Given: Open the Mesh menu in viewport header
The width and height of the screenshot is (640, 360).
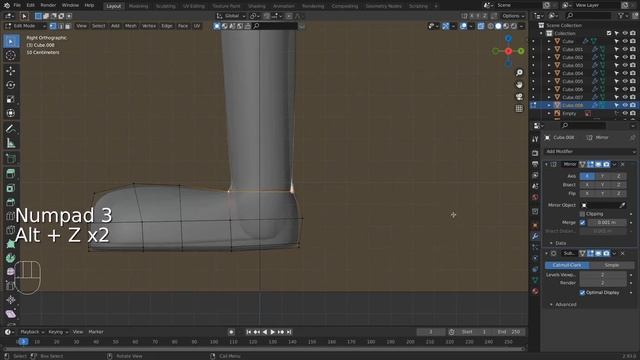Looking at the screenshot, I should (131, 26).
